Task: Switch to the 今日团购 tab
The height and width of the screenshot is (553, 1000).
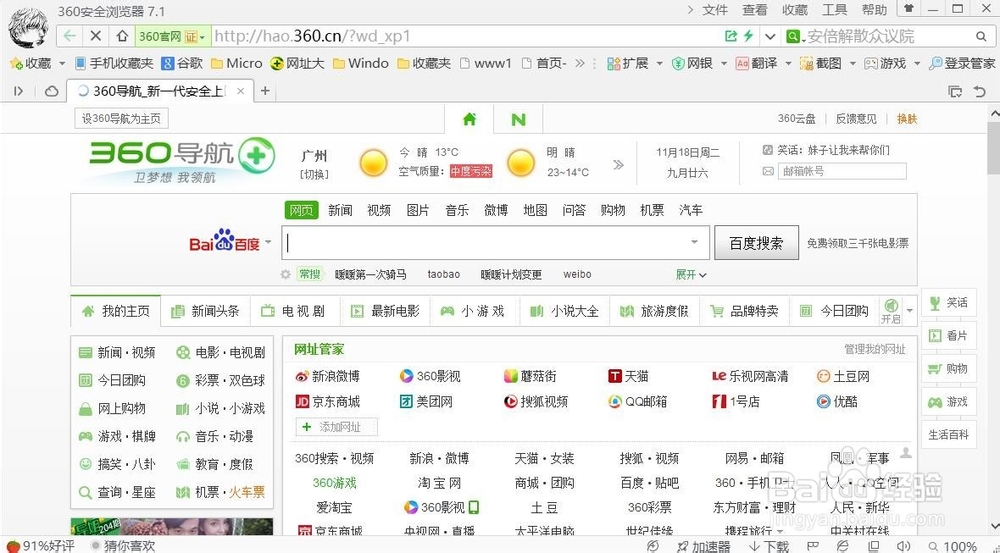Action: tap(834, 311)
